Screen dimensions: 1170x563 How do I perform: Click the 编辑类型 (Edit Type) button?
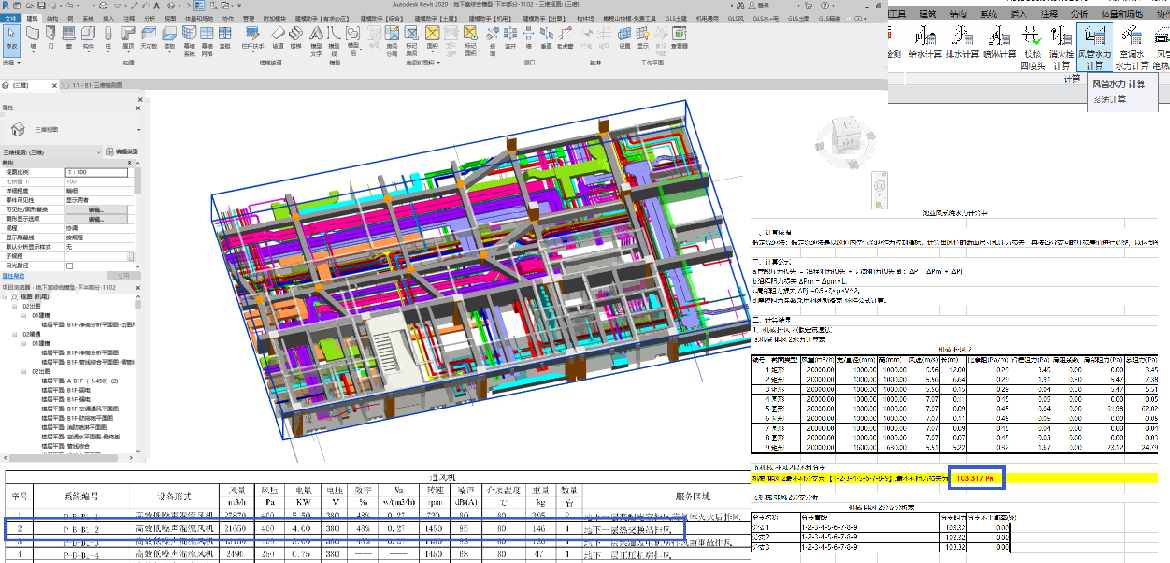click(122, 151)
